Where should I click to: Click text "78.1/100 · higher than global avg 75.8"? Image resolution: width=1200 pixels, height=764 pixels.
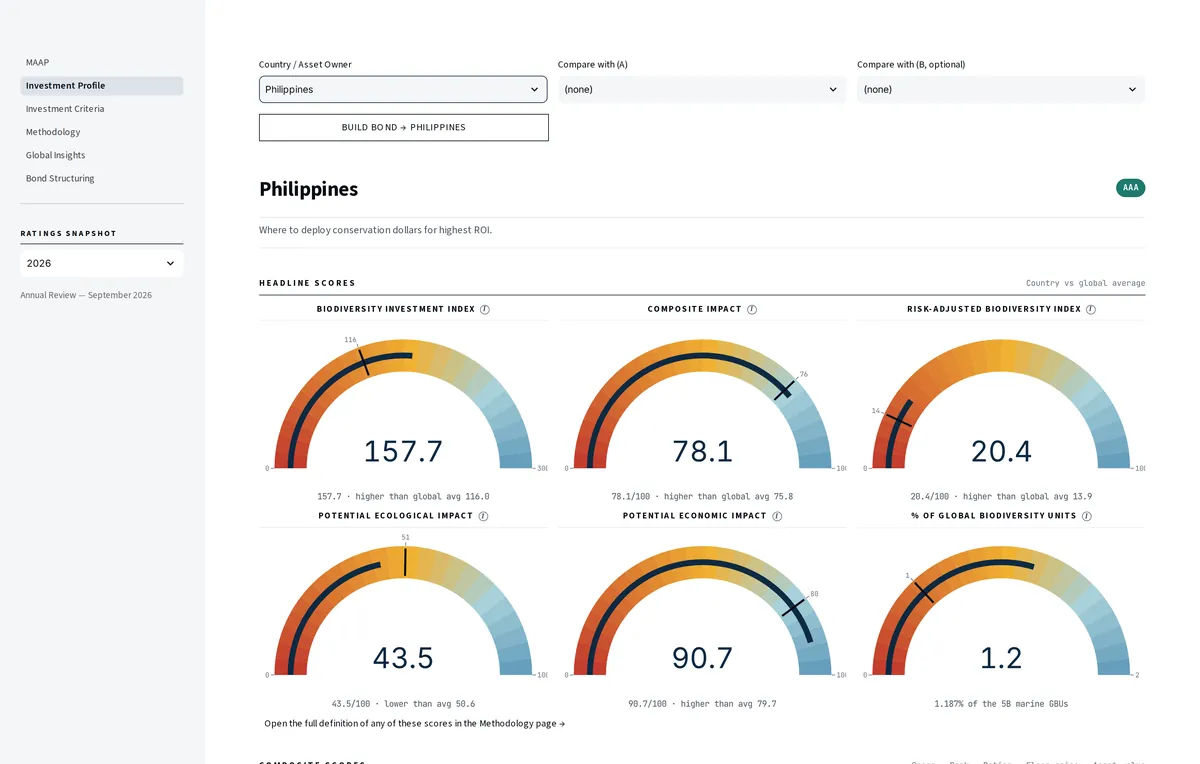pyautogui.click(x=702, y=496)
